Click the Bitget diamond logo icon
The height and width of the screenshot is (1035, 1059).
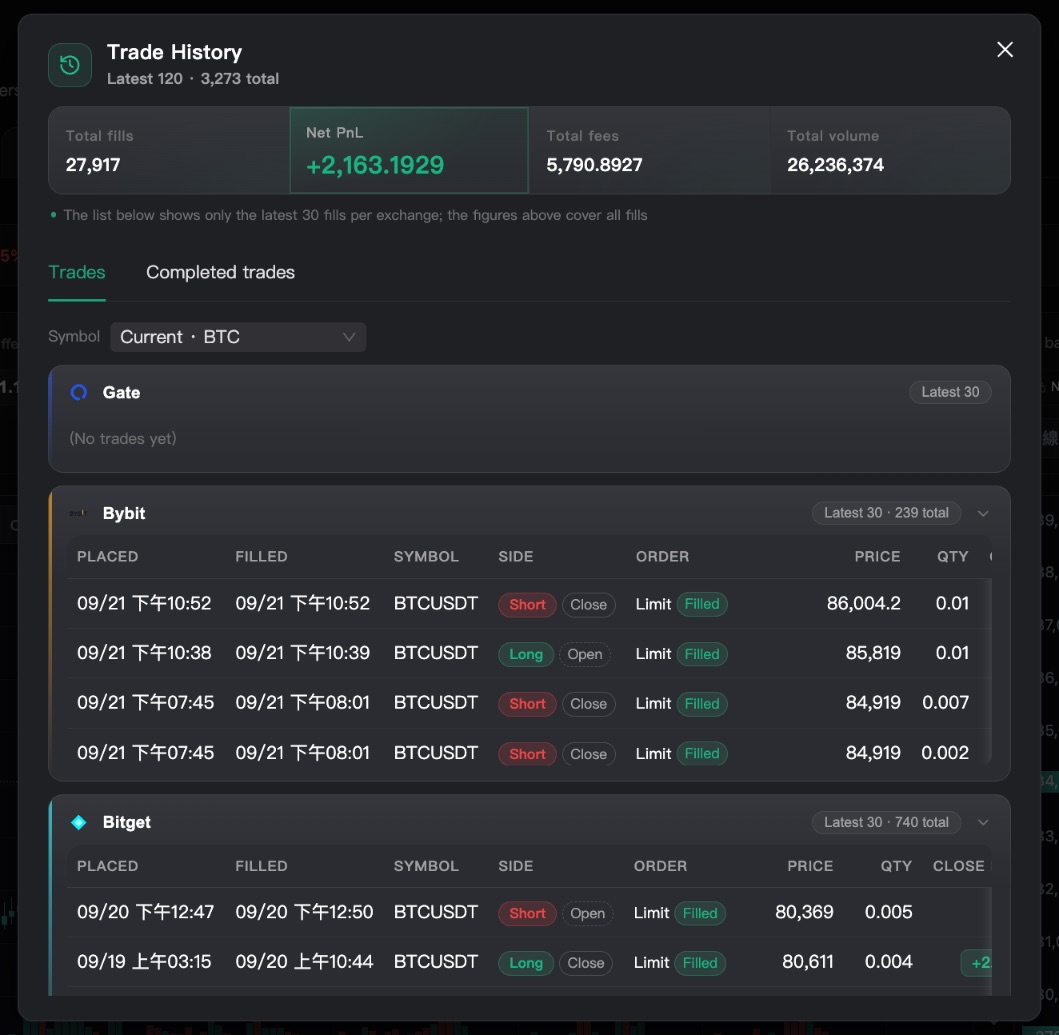click(x=79, y=822)
